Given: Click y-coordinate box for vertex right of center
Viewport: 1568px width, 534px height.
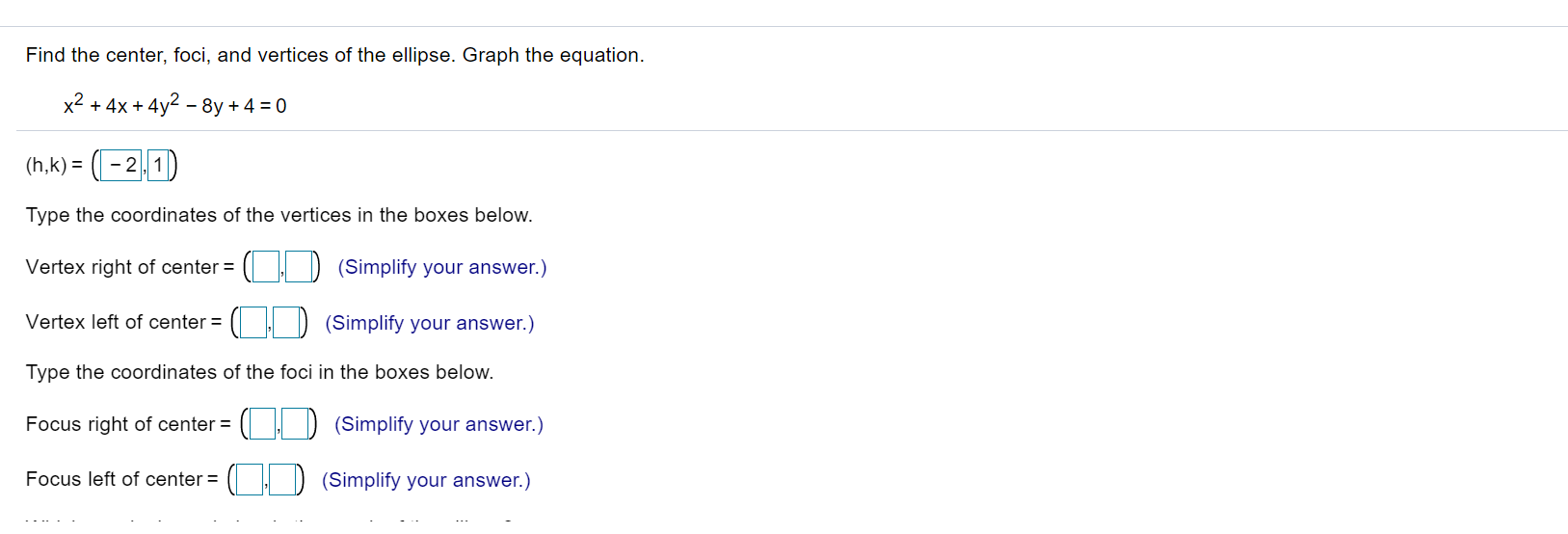Looking at the screenshot, I should pyautogui.click(x=299, y=267).
